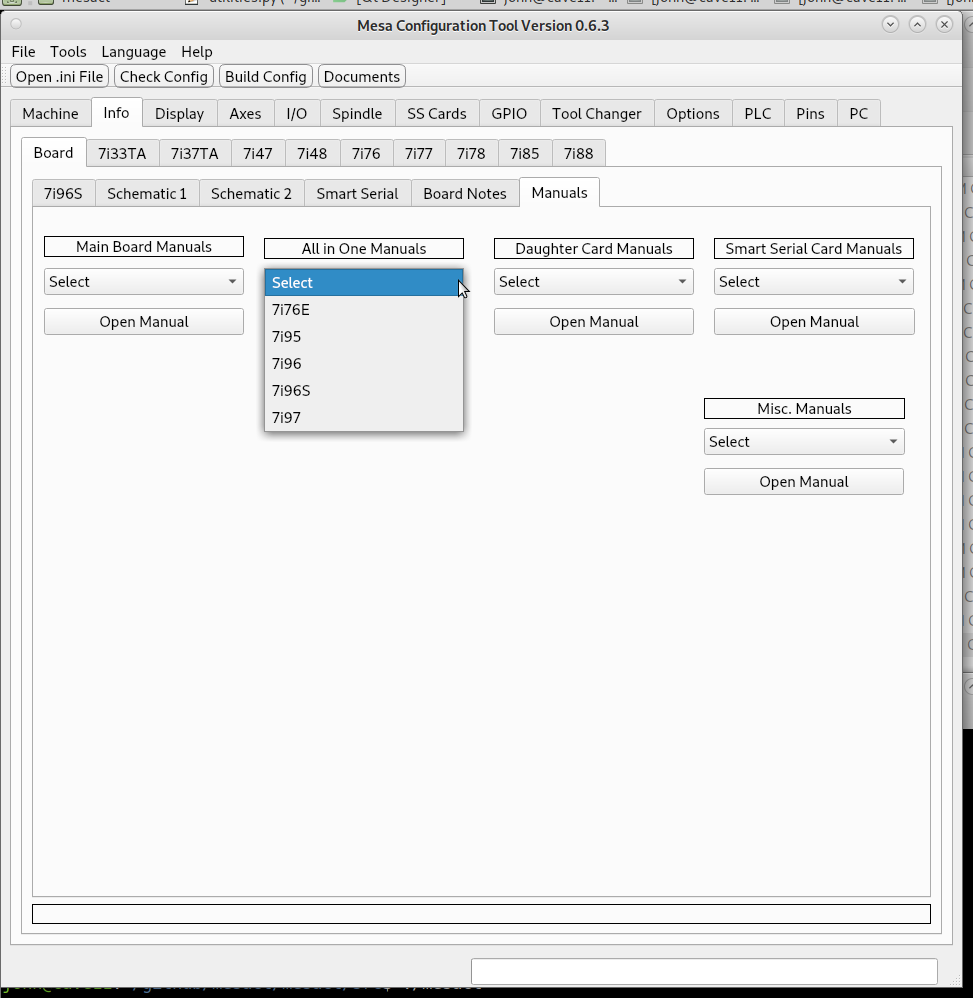
Task: Open the 7i78 sub-tab
Action: click(x=471, y=153)
